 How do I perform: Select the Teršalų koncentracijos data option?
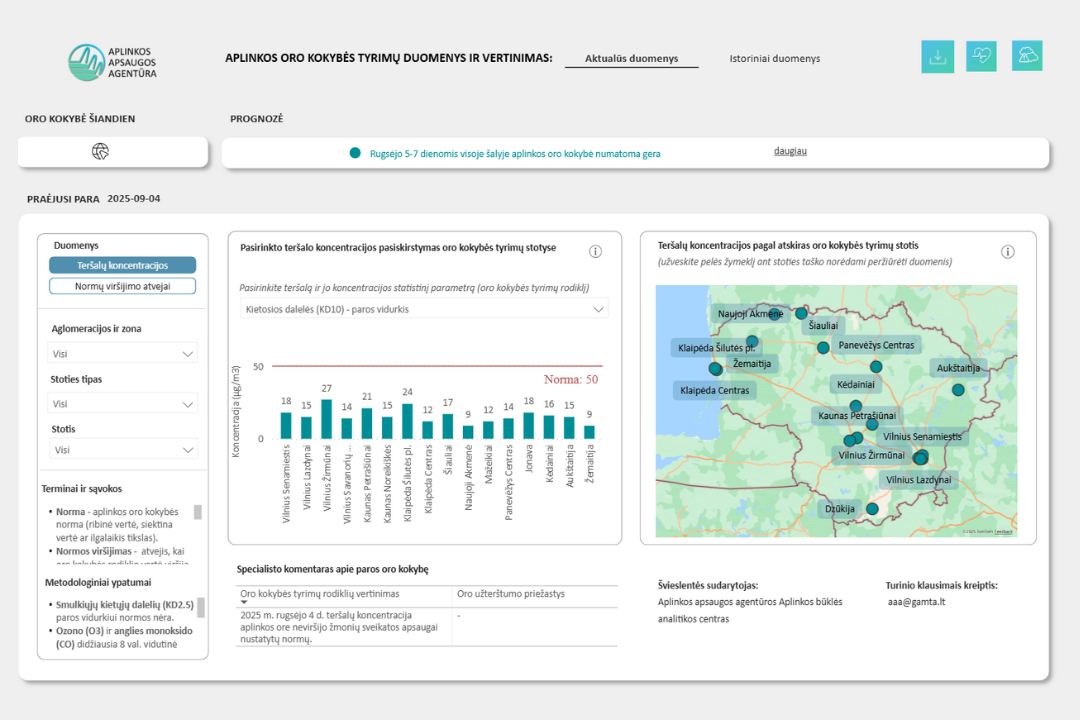tap(122, 266)
